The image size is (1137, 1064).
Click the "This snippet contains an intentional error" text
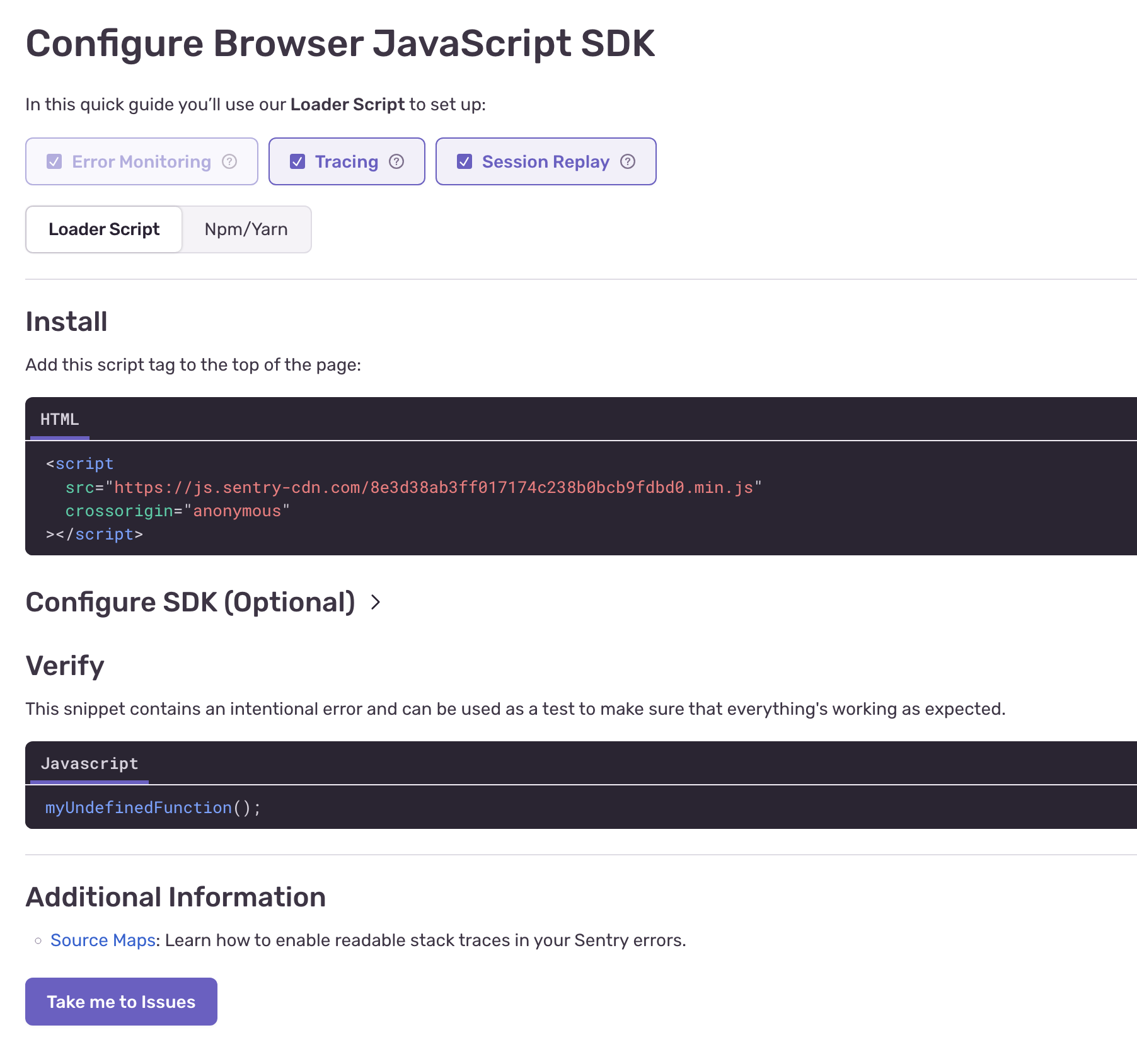(515, 709)
